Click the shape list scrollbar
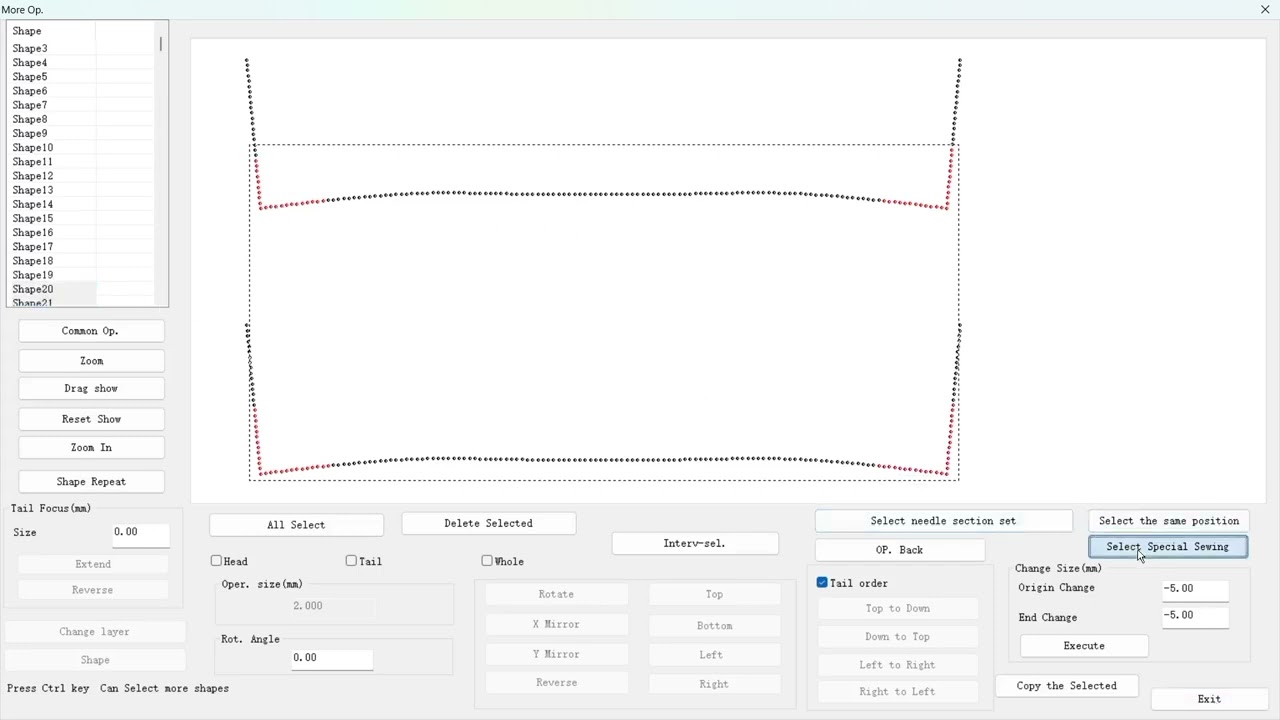 [x=160, y=44]
